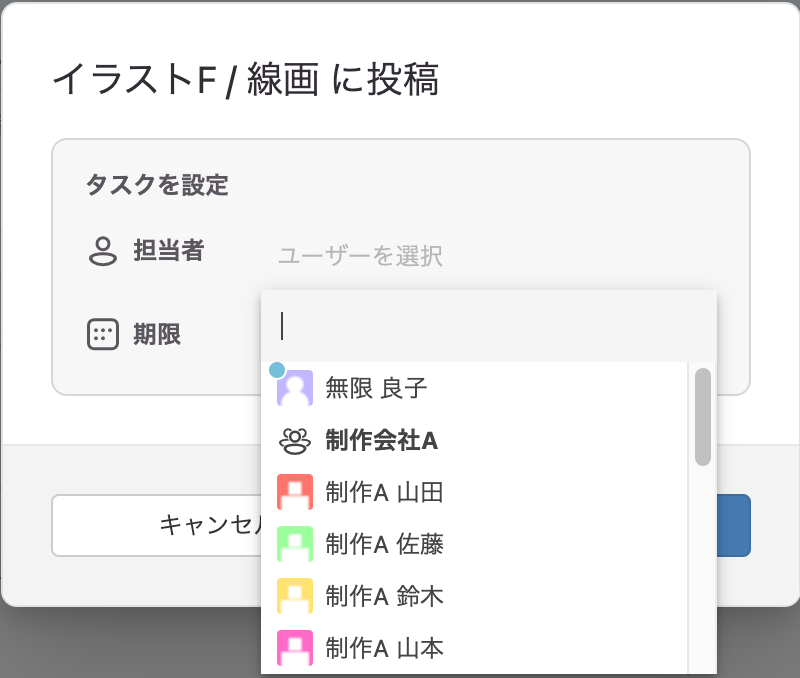The height and width of the screenshot is (678, 800).
Task: Click 制作A 山田's red avatar icon
Action: click(x=295, y=492)
